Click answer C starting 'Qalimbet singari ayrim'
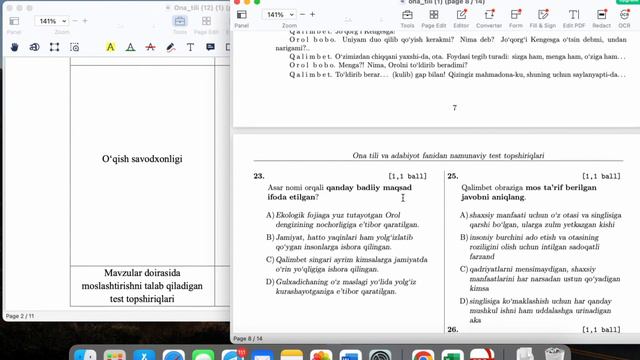The height and width of the screenshot is (360, 640). 347,264
